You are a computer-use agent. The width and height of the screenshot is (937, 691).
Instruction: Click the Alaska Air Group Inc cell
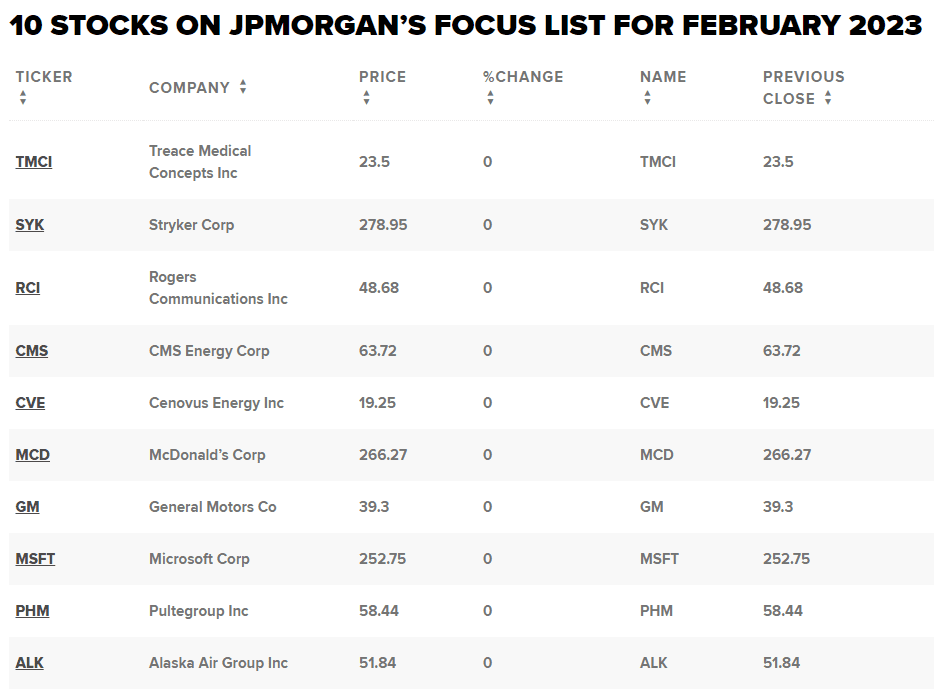tap(218, 662)
